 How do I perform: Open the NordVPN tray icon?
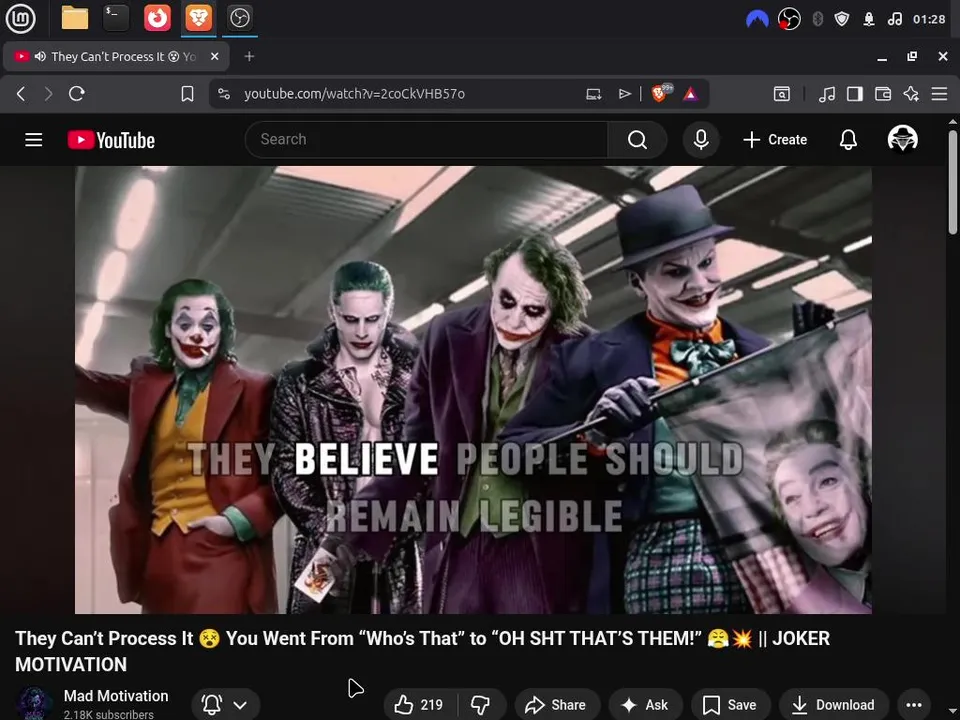pos(757,20)
